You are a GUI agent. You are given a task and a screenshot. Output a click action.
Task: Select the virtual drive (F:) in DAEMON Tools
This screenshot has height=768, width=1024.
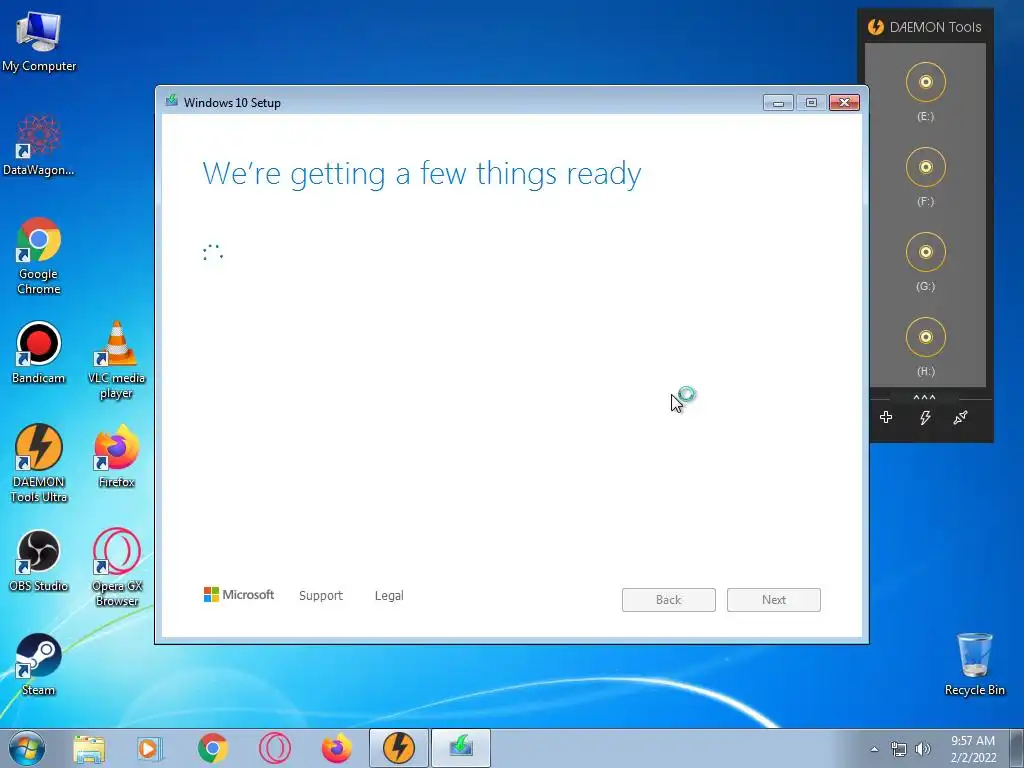(x=925, y=167)
